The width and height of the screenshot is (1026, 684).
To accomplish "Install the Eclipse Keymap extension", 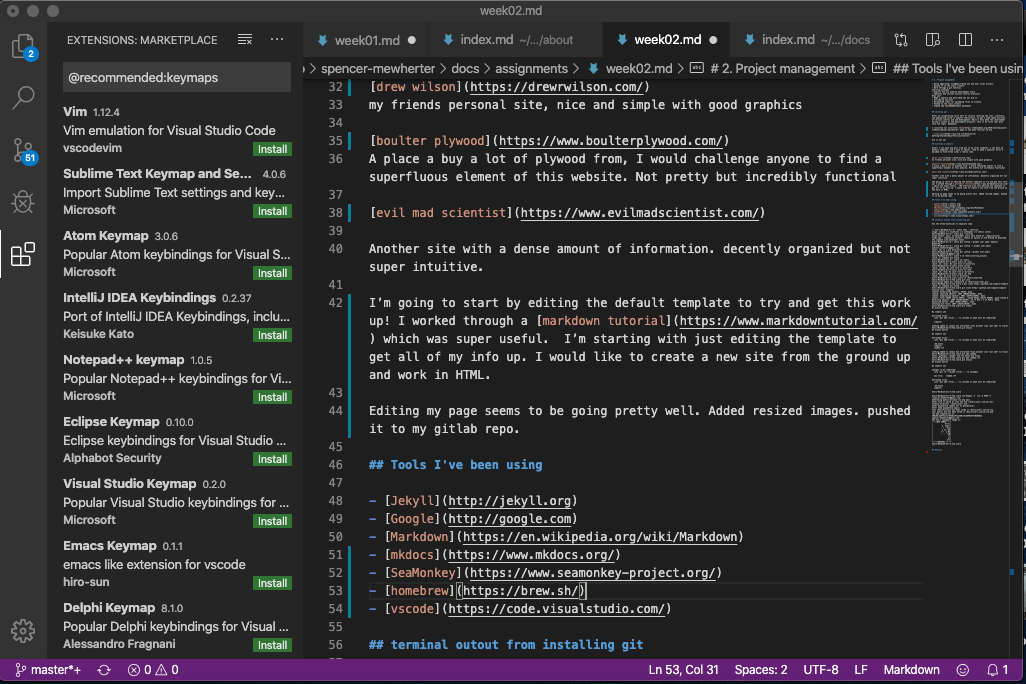I will pos(272,459).
